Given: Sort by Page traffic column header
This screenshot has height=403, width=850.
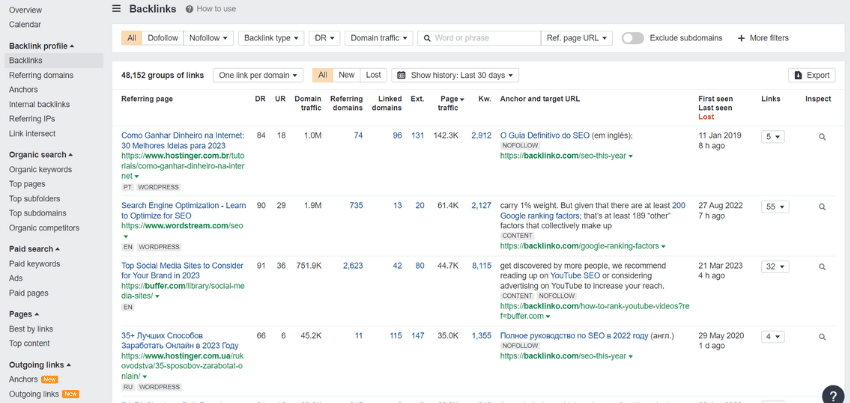Looking at the screenshot, I should tap(449, 103).
